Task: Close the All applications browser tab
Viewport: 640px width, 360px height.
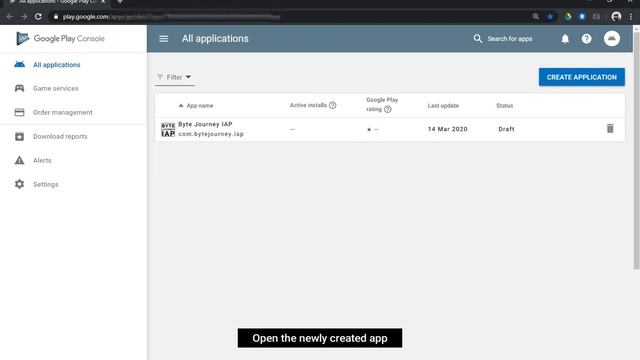Action: (103, 2)
